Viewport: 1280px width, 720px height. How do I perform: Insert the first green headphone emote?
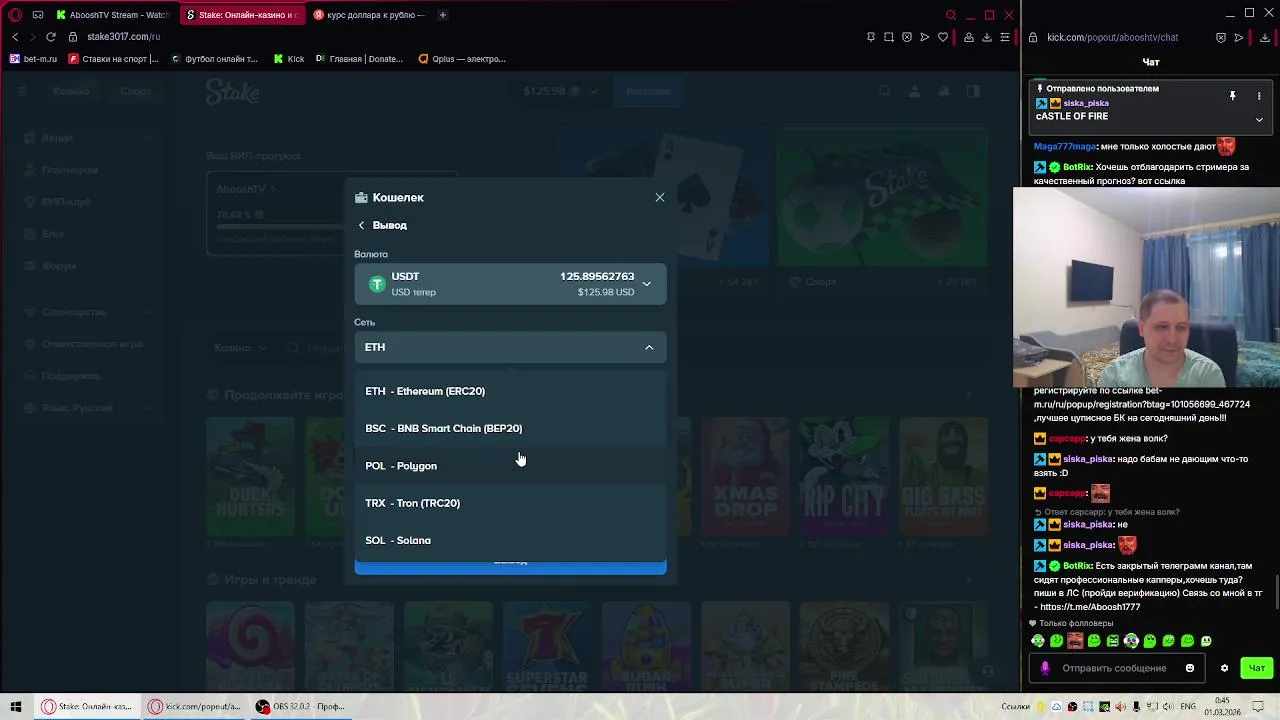1038,641
